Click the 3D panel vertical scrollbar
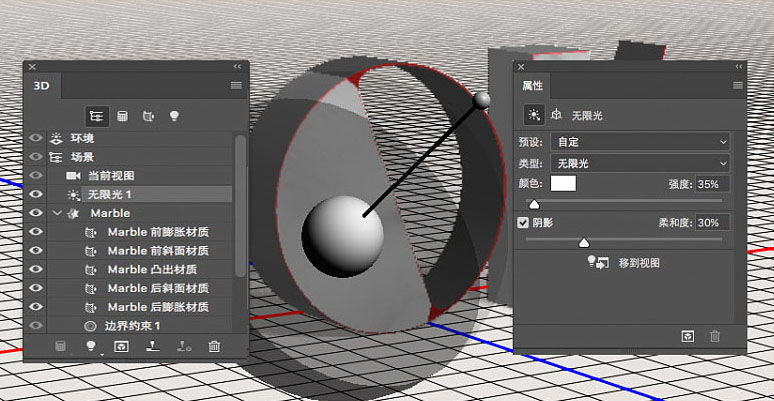Viewport: 774px width, 401px height. coord(240,206)
